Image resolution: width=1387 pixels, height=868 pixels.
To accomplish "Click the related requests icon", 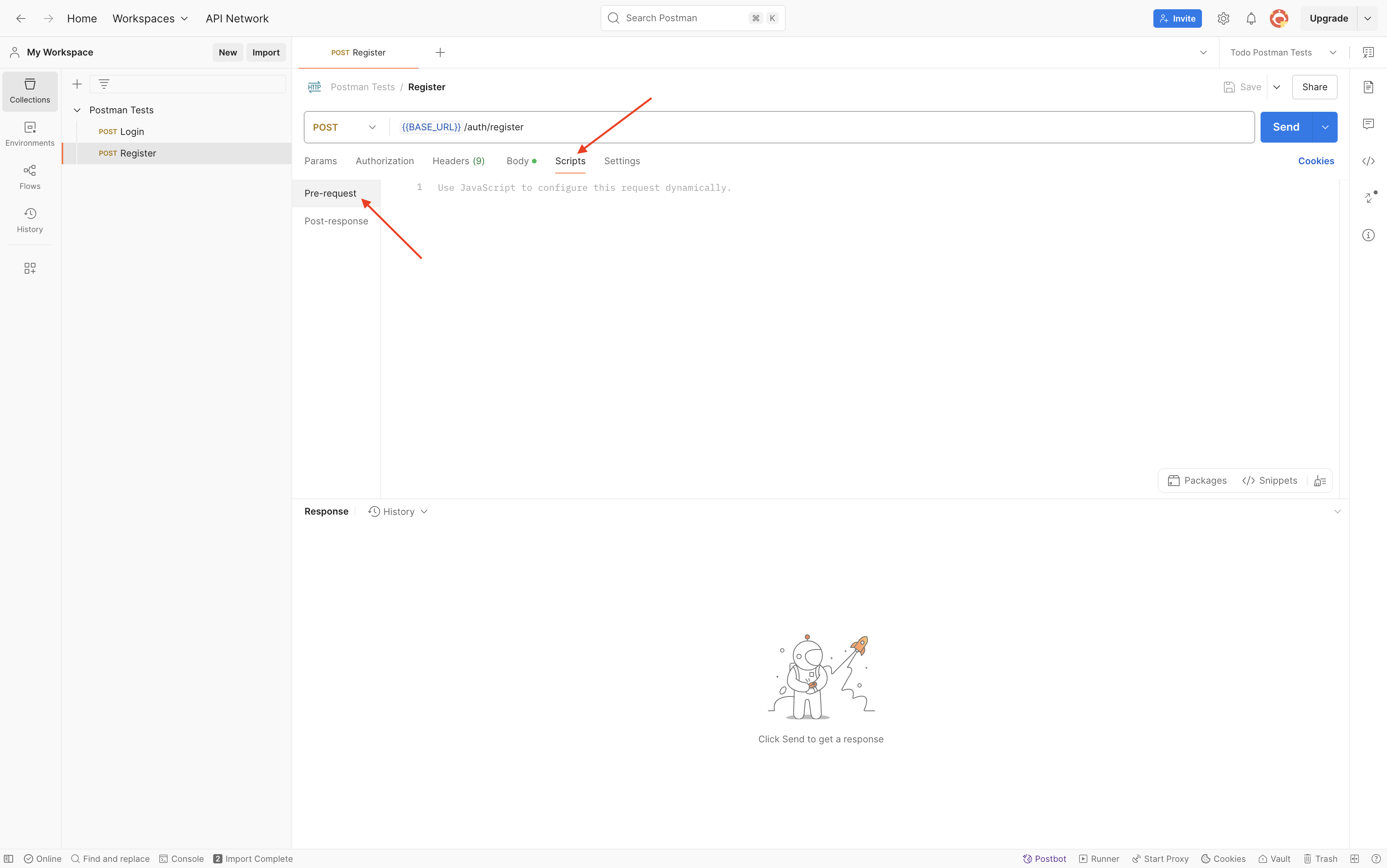I will click(x=1370, y=197).
